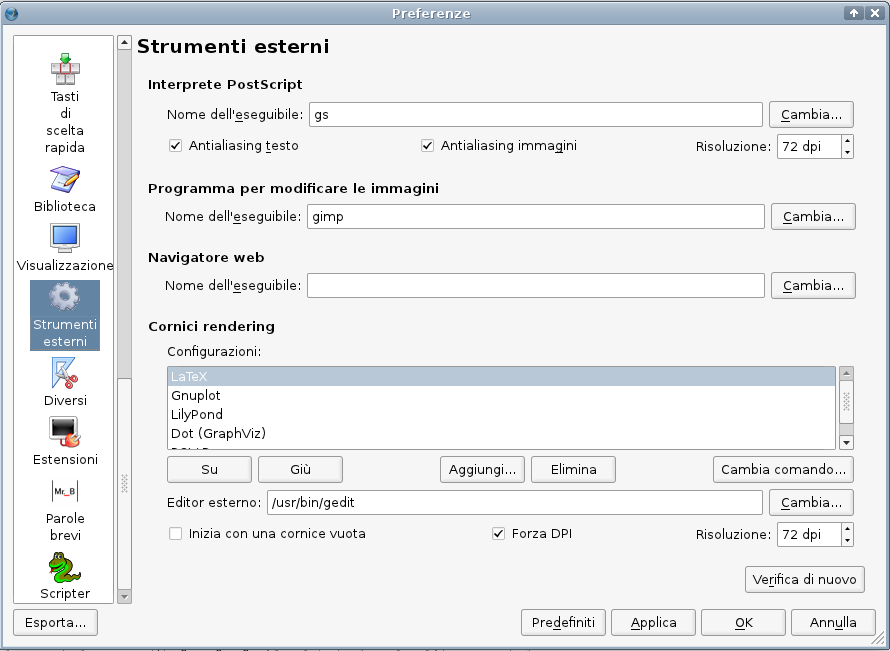This screenshot has width=890, height=651.
Task: Decrease Cornici rendering Risoluzione with the down arrow
Action: [x=847, y=540]
